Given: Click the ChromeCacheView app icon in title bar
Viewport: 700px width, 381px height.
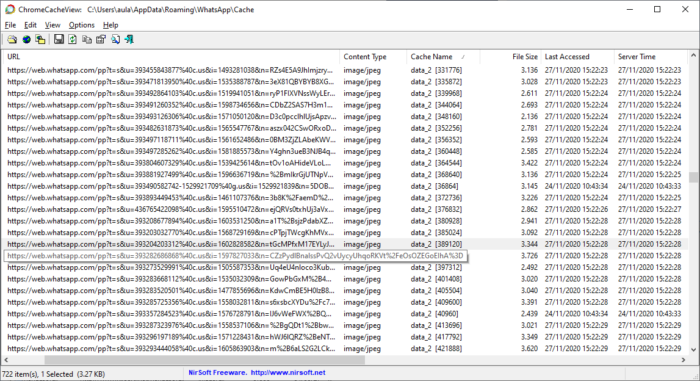Looking at the screenshot, I should 9,9.
